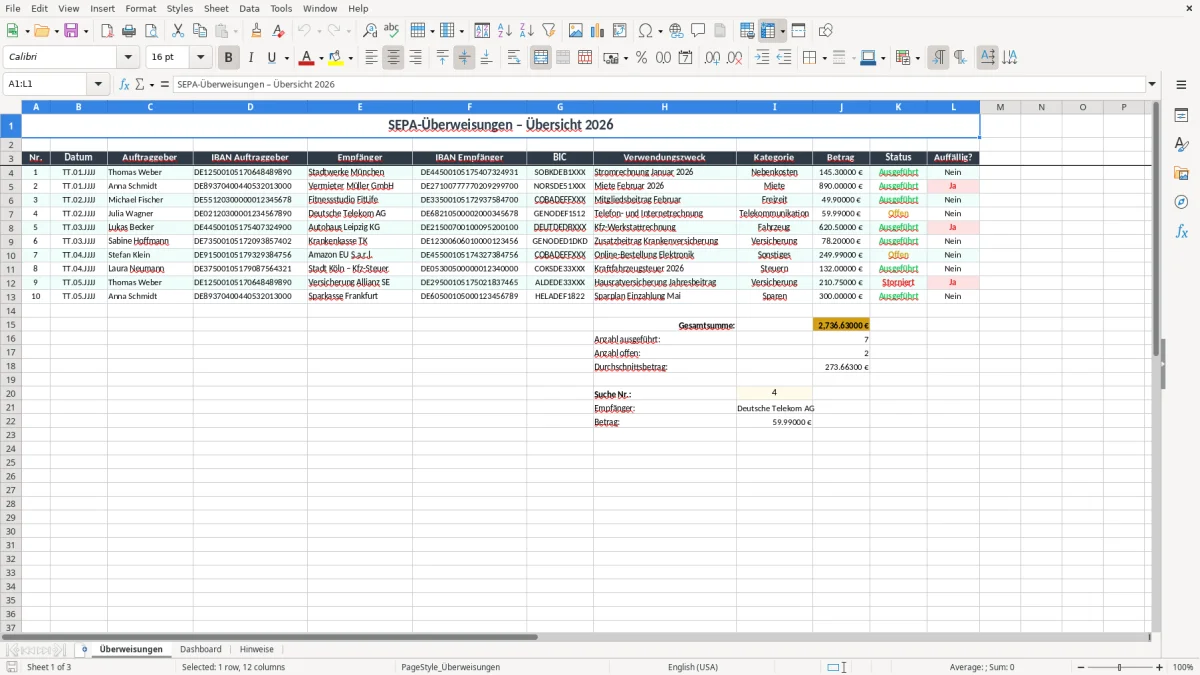Open the font color dropdown arrow
Viewport: 1200px width, 675px height.
pos(321,58)
